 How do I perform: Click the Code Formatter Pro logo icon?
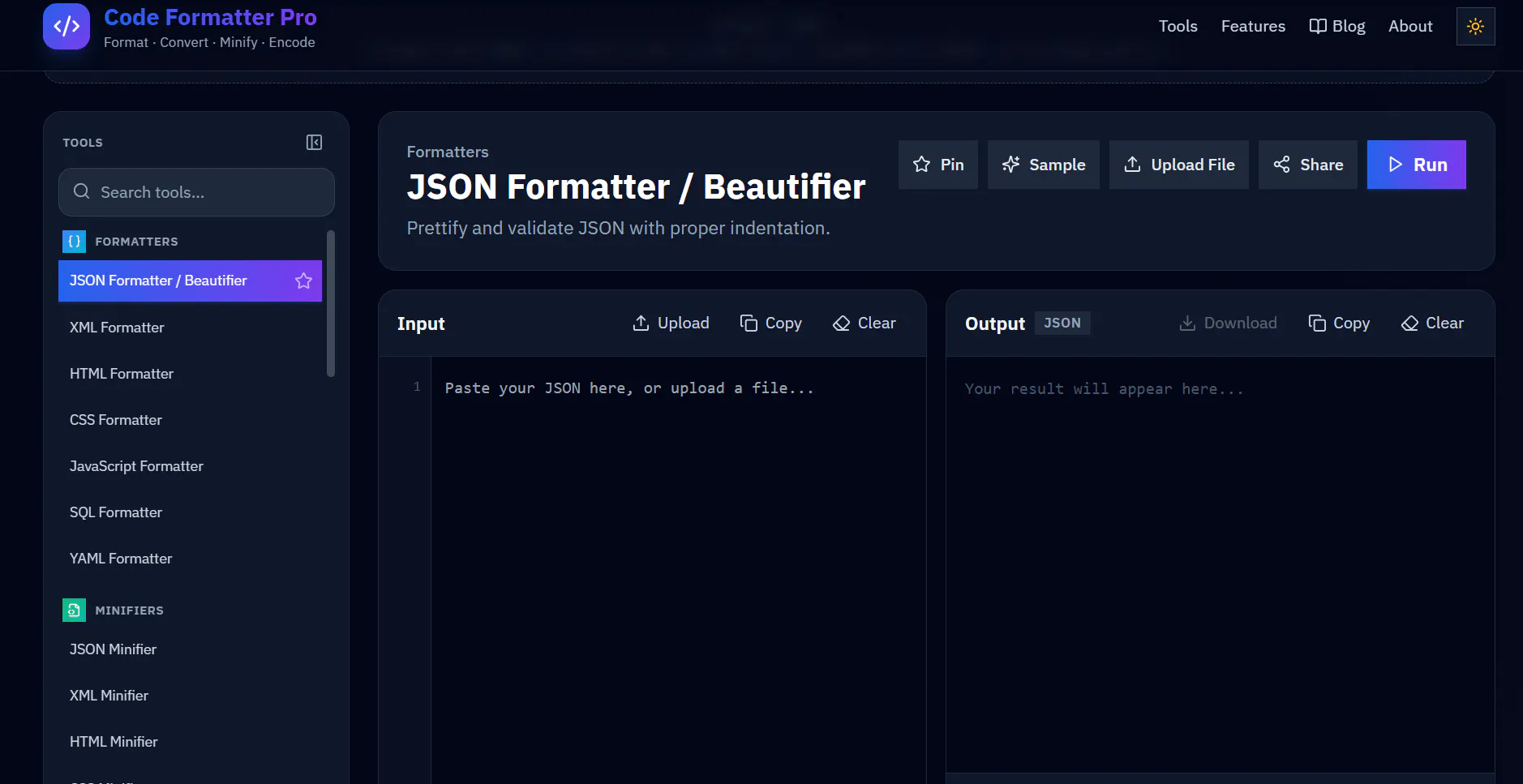point(66,26)
